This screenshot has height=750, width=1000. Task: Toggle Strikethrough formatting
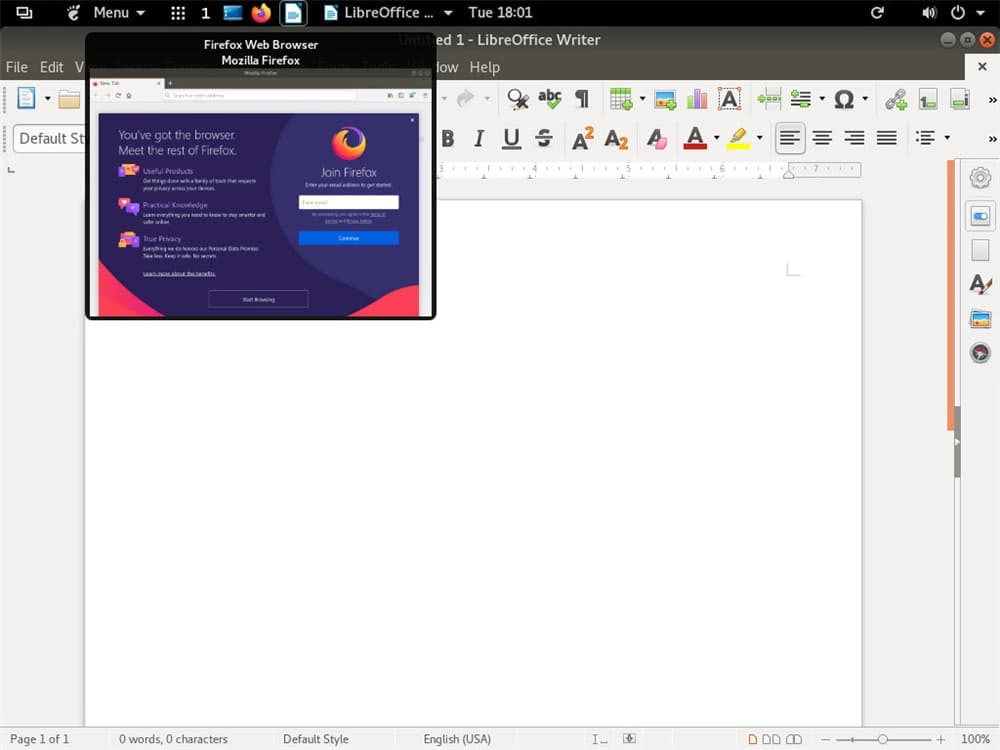click(543, 138)
